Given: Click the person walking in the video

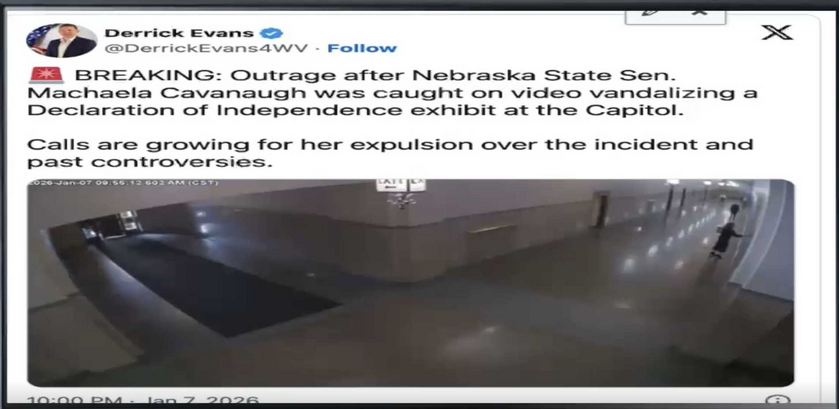Looking at the screenshot, I should (726, 238).
